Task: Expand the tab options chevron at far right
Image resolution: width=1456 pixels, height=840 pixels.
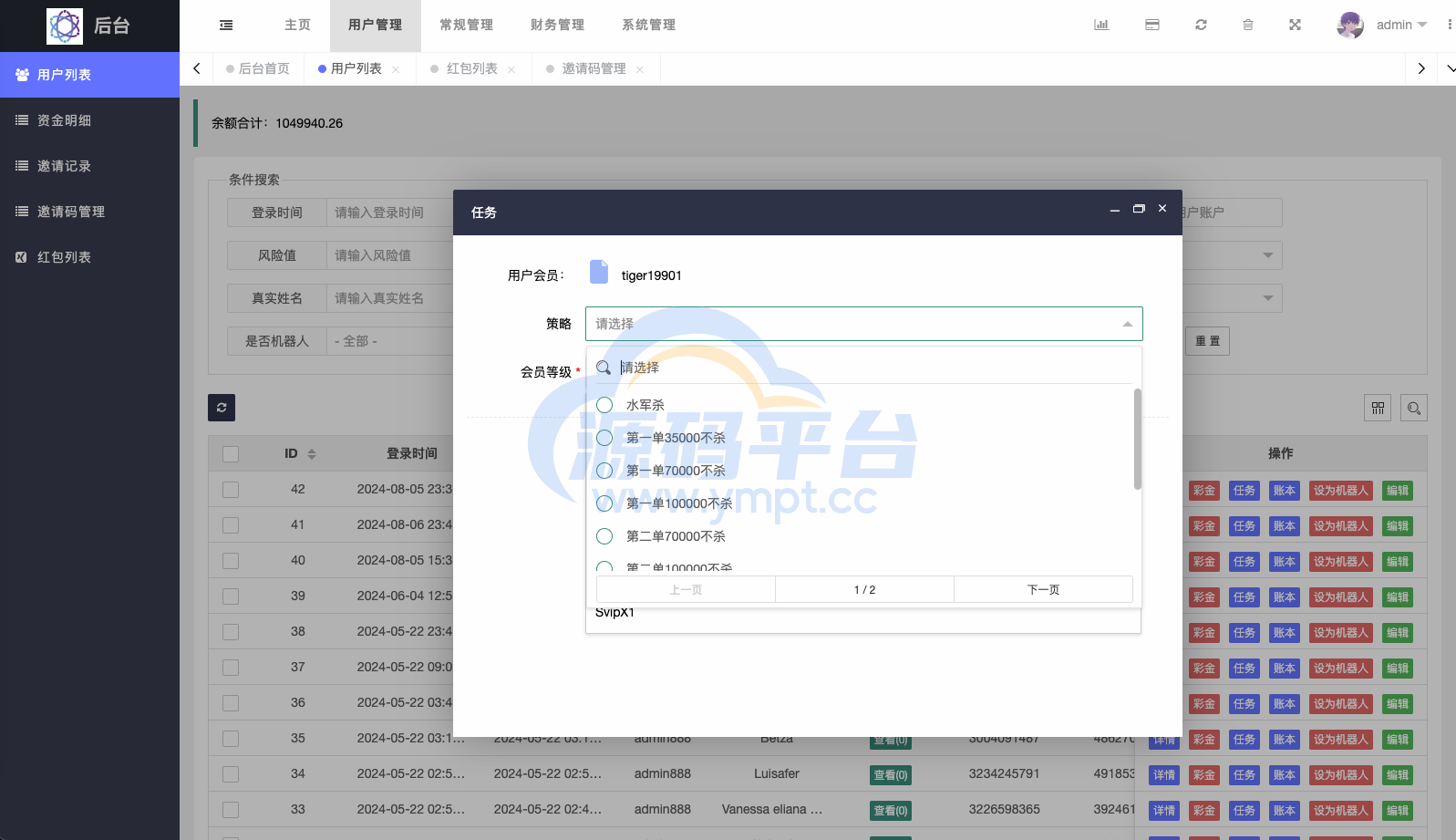Action: pyautogui.click(x=1450, y=68)
